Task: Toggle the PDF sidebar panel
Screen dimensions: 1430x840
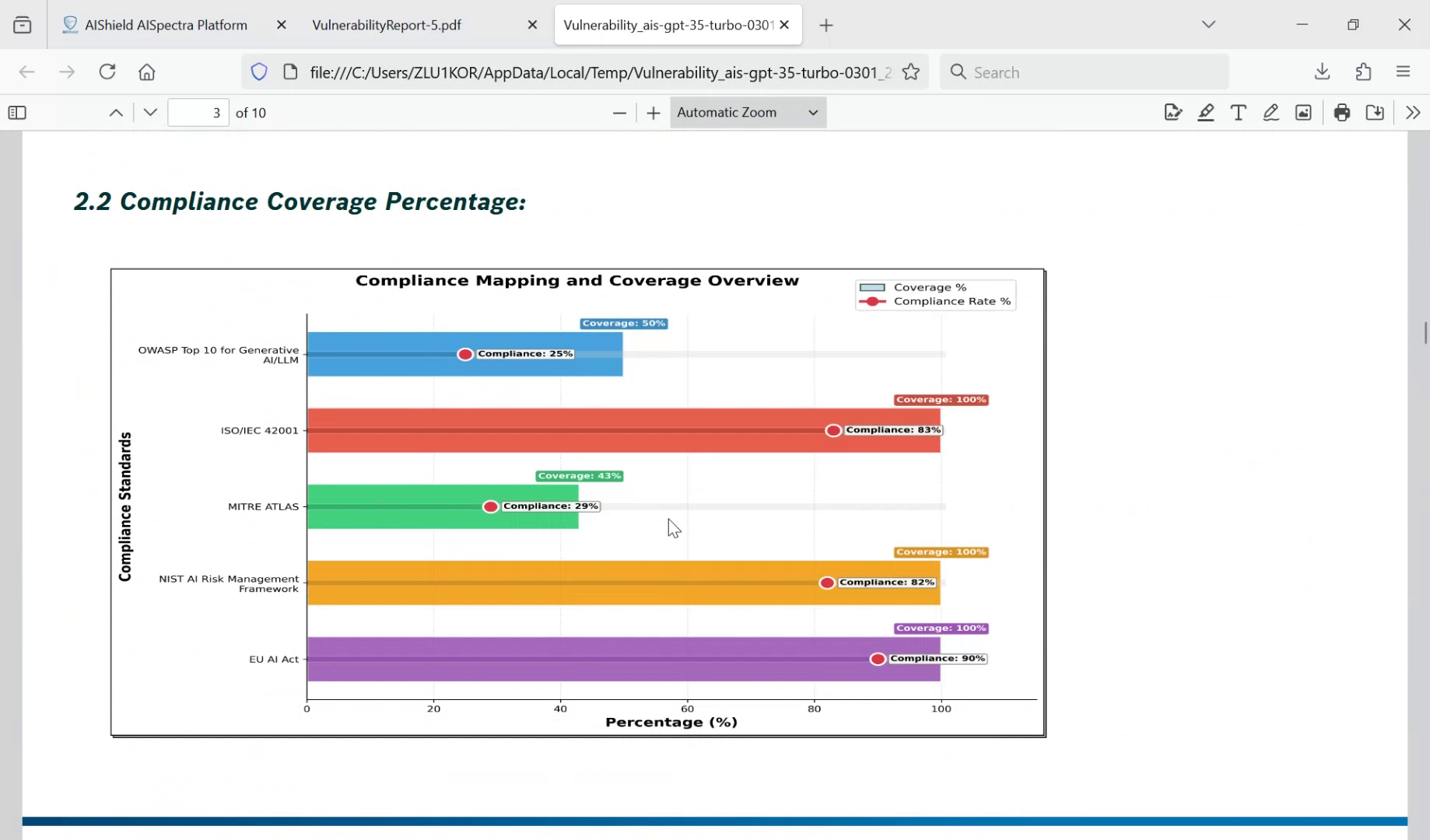Action: pos(17,113)
